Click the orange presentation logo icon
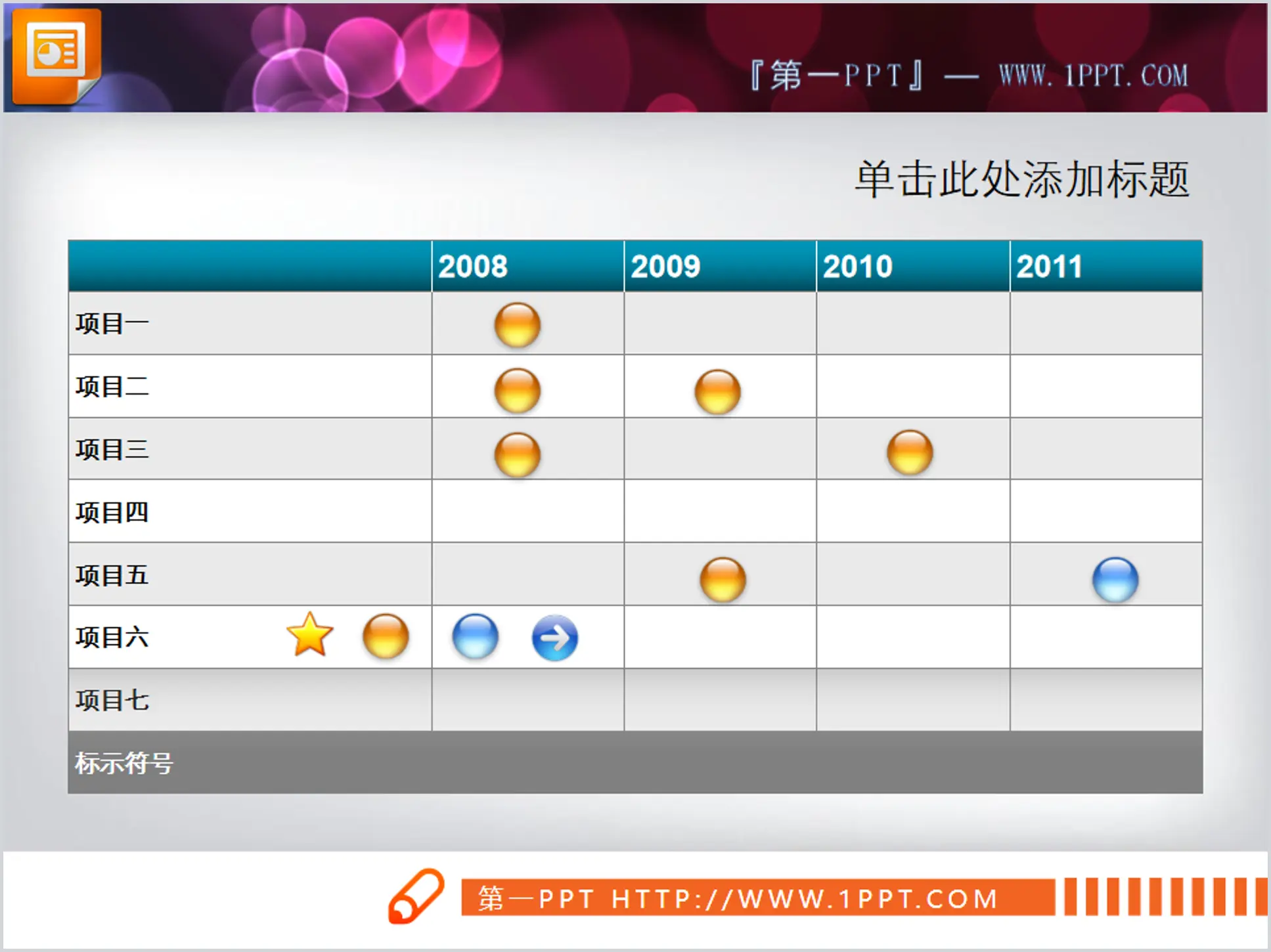 (x=56, y=56)
